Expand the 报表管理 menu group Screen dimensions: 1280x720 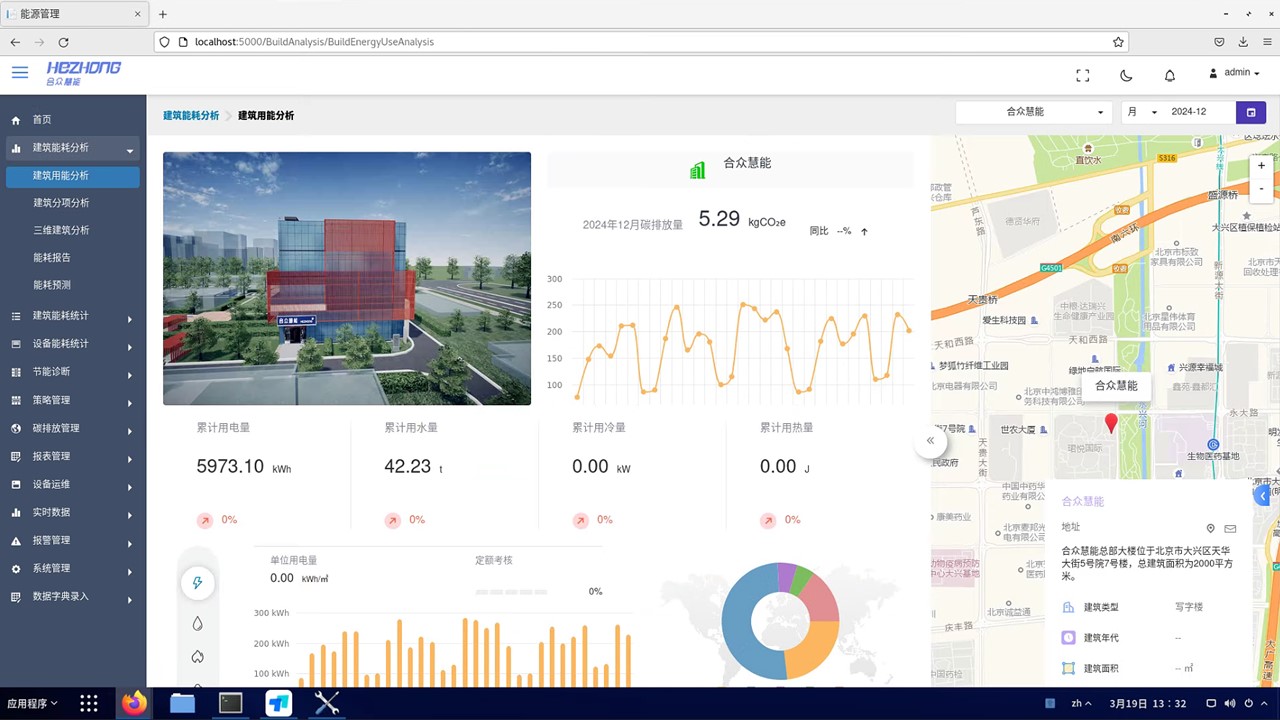[73, 456]
